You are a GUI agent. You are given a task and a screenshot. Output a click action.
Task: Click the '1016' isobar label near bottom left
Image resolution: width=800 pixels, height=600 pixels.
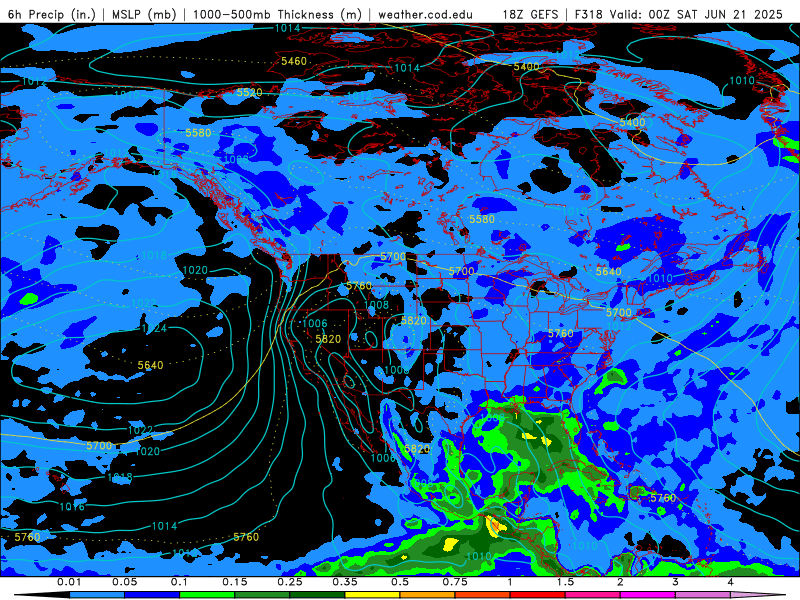coord(72,507)
